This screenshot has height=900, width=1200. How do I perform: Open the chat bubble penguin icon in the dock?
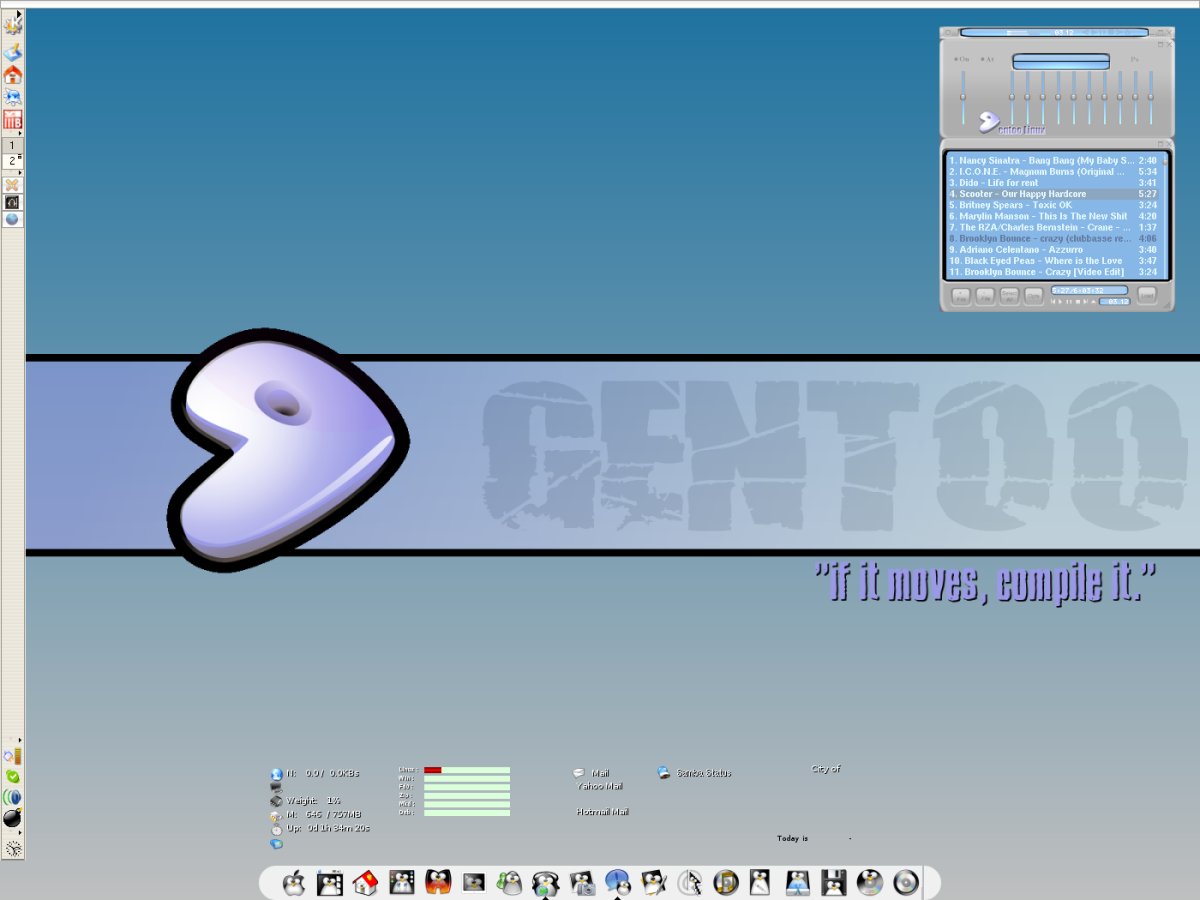[618, 883]
